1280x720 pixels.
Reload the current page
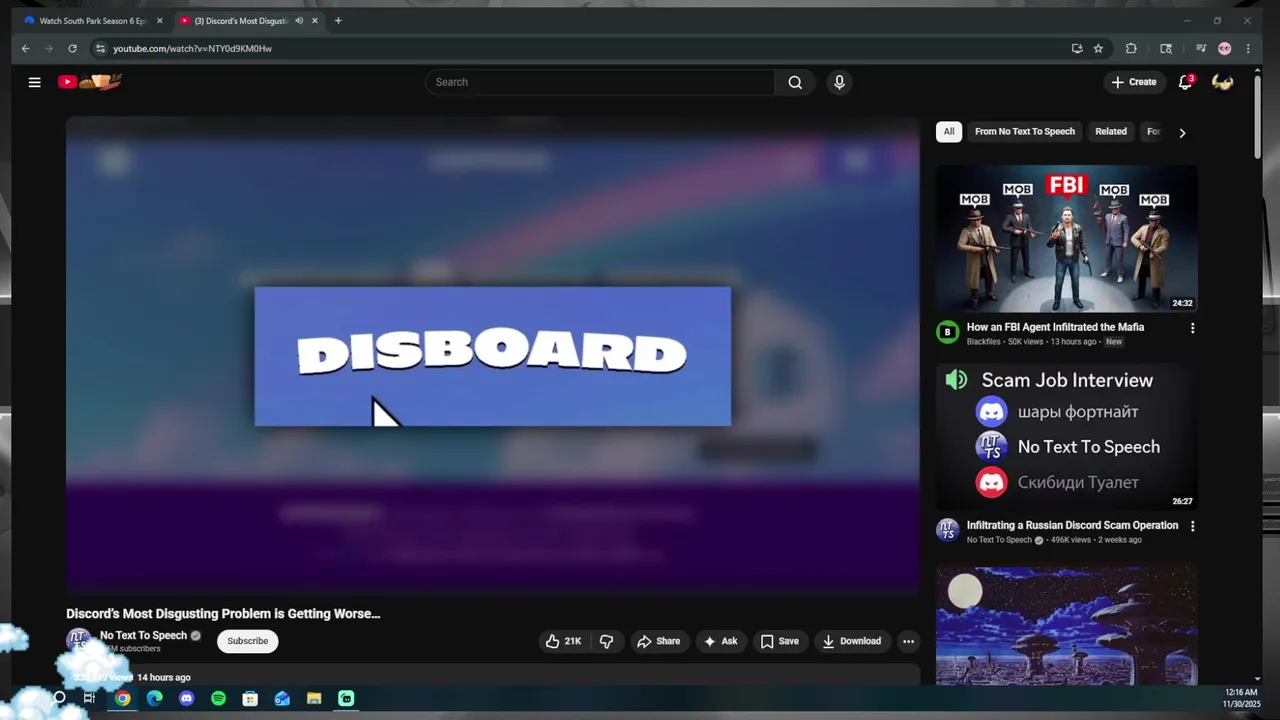72,48
